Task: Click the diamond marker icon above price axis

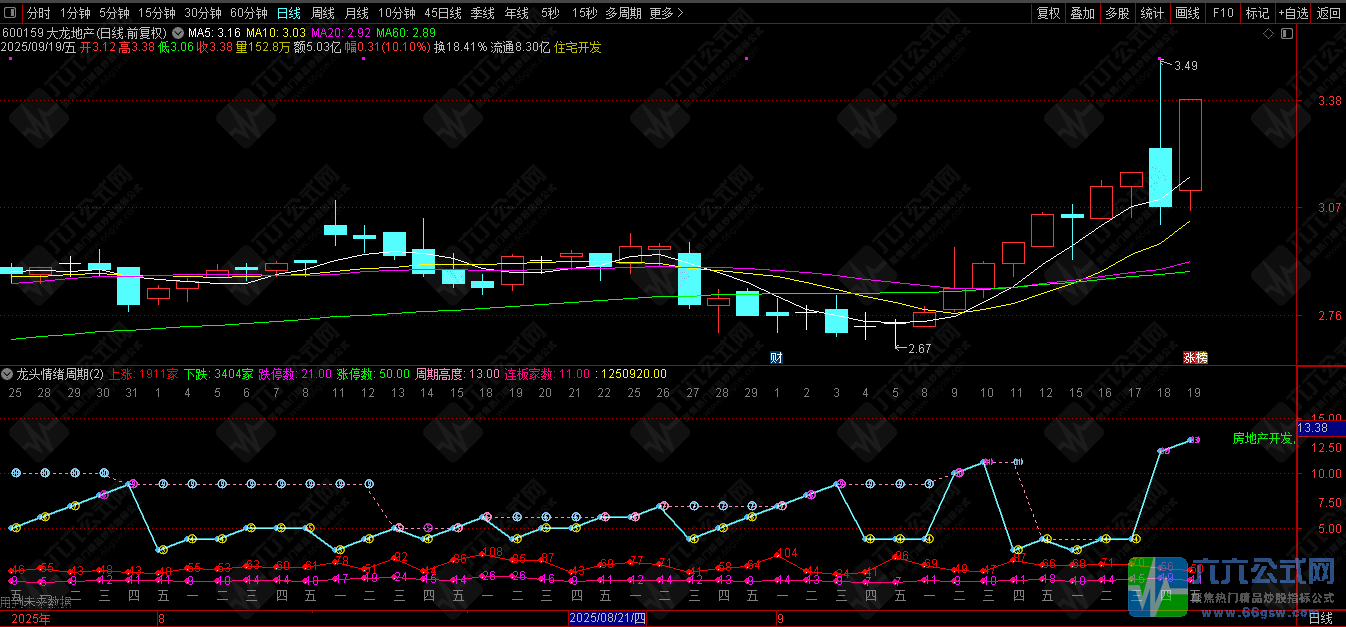Action: point(1268,34)
